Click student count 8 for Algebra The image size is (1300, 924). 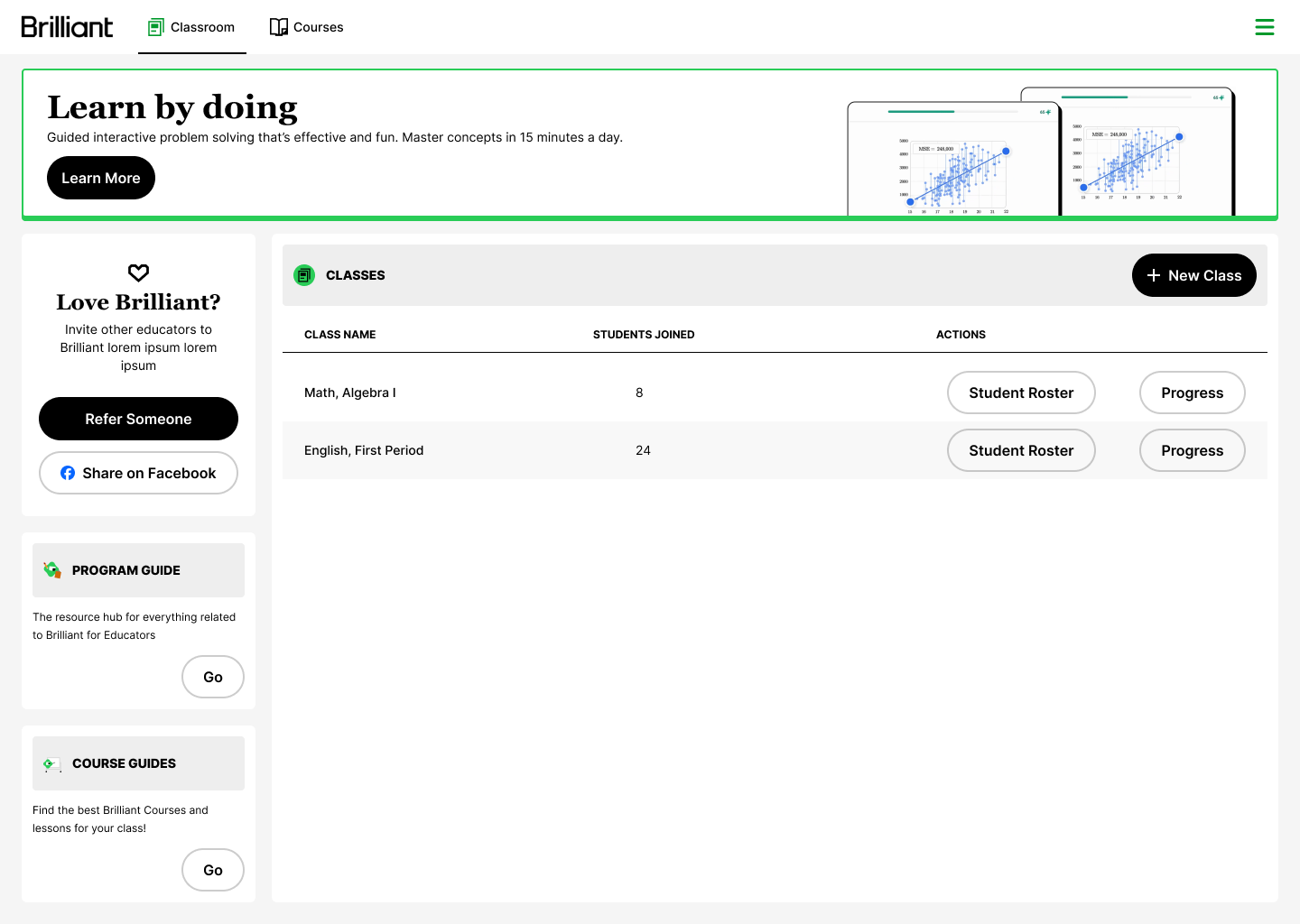point(639,393)
